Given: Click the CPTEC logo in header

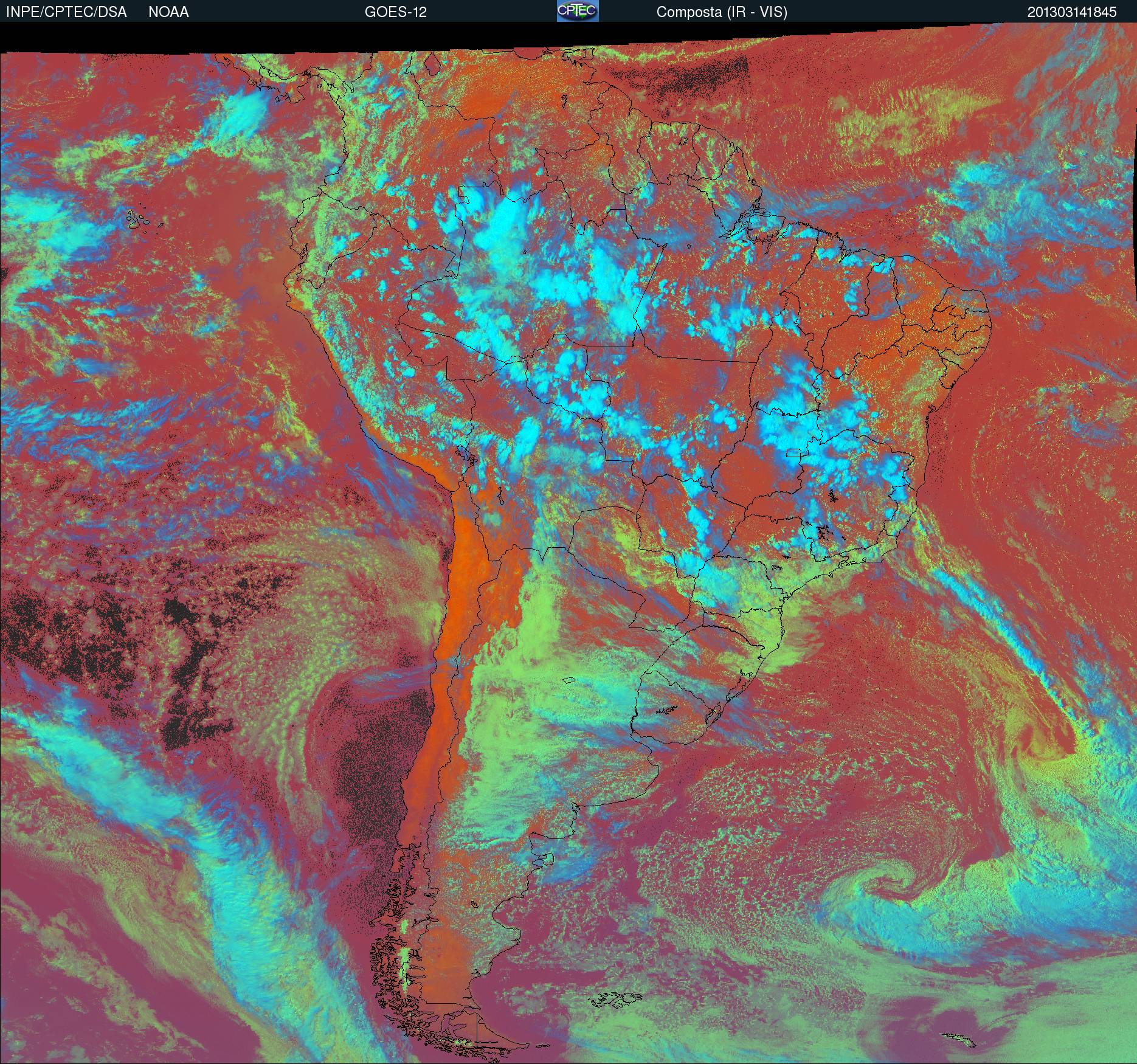Looking at the screenshot, I should click(578, 11).
